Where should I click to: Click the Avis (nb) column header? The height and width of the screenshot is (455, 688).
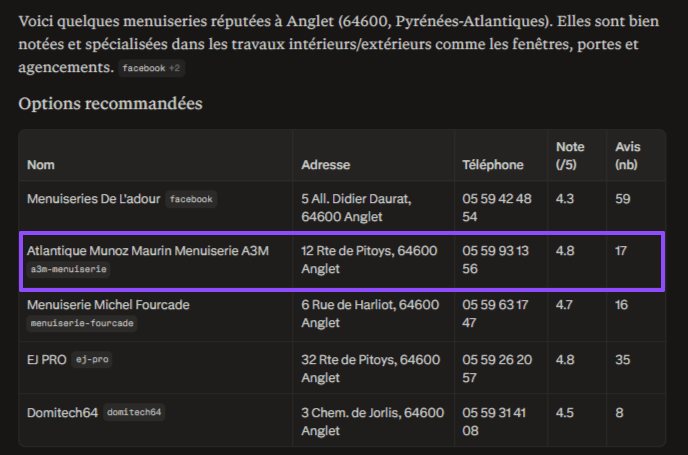click(x=627, y=156)
